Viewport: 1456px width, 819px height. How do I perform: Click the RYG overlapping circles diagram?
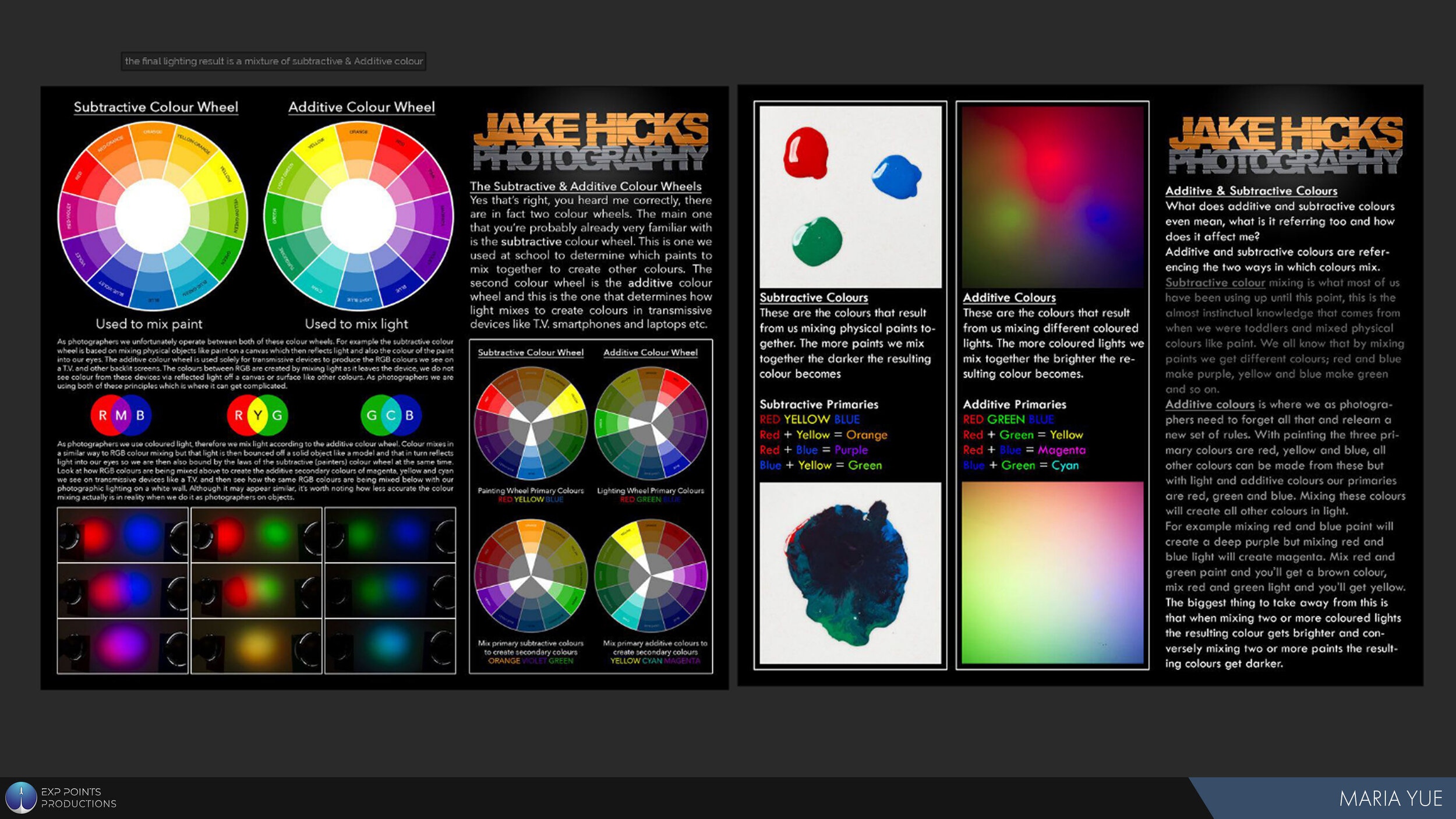[257, 415]
